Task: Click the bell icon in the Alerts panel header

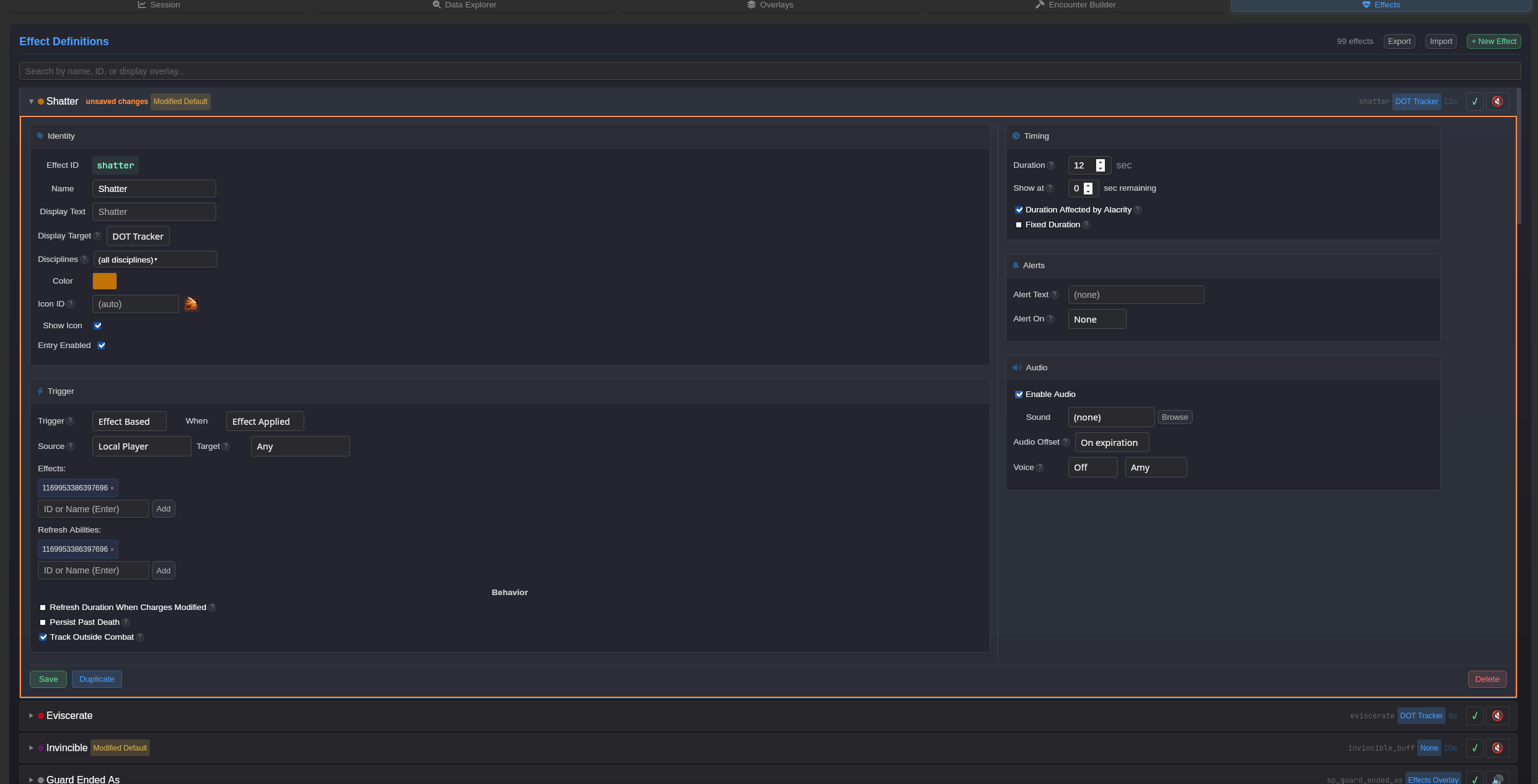Action: pos(1016,265)
